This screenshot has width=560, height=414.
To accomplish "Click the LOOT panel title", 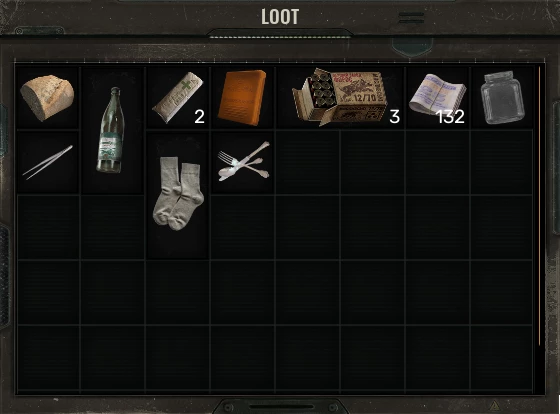I will coord(280,17).
